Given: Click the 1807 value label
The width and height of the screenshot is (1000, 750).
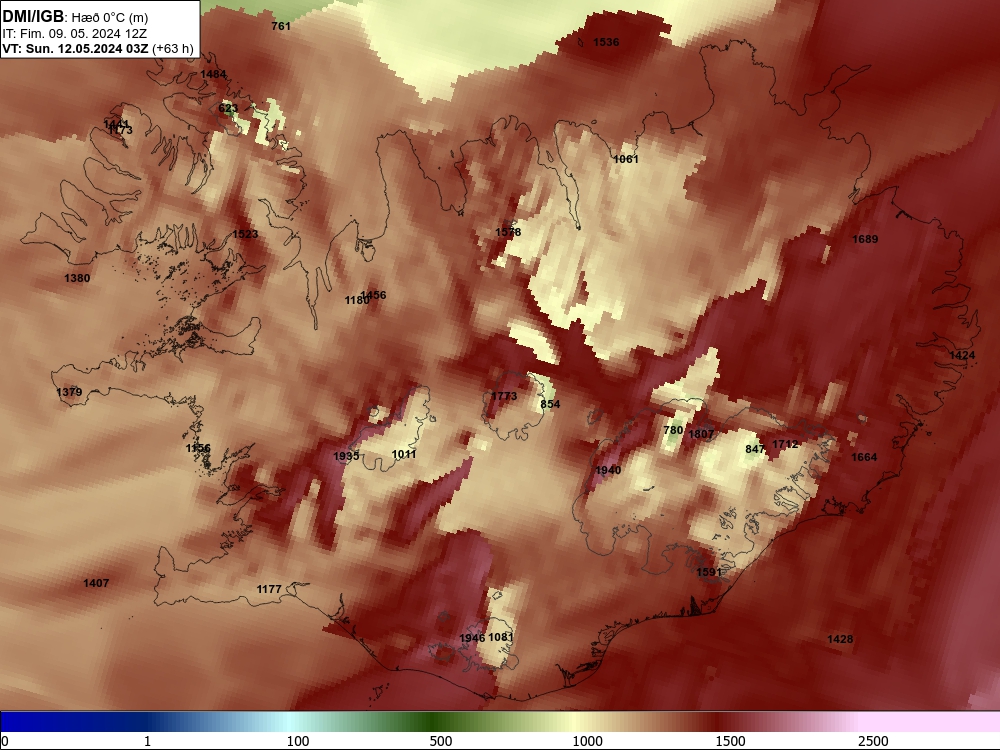Looking at the screenshot, I should (x=701, y=434).
